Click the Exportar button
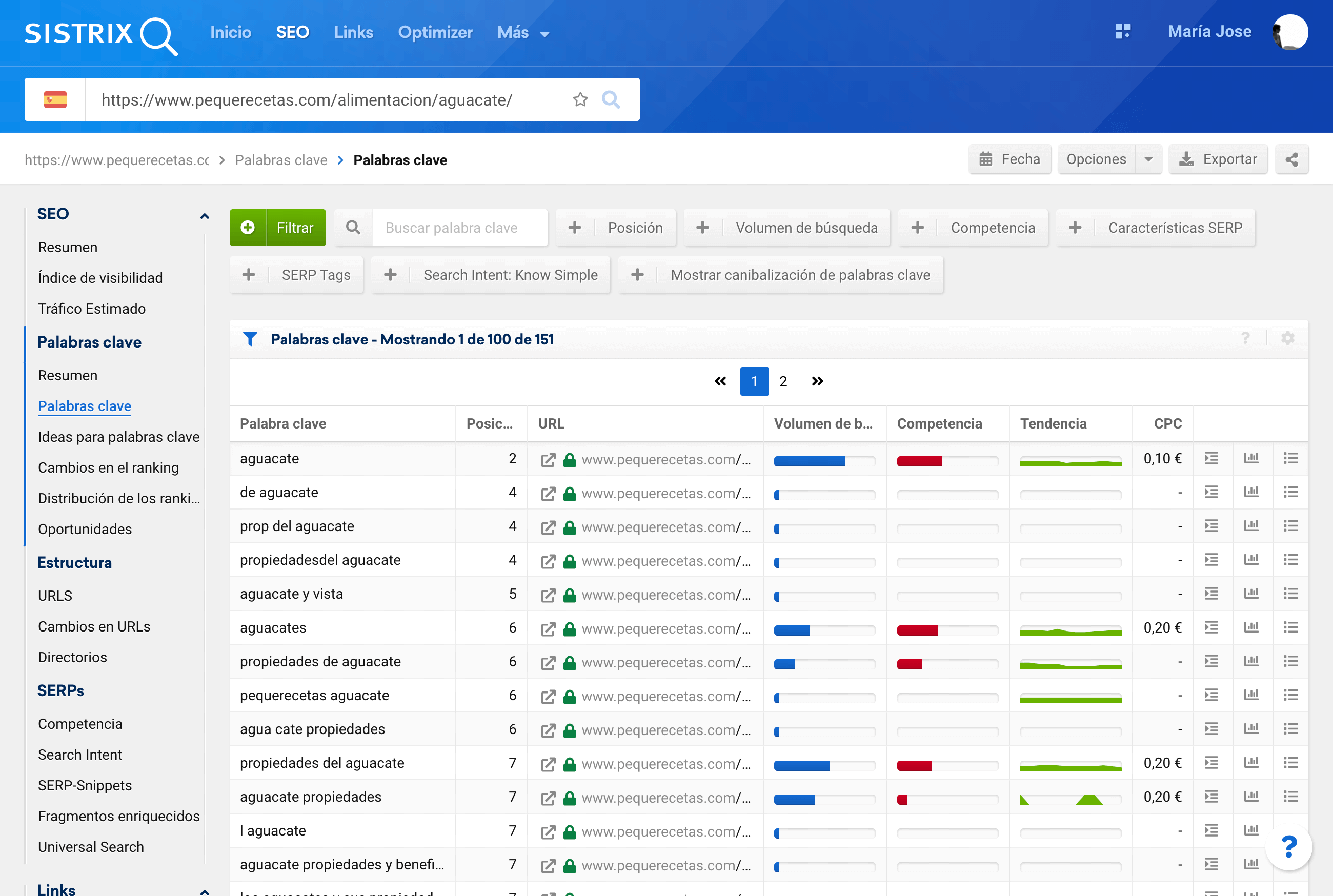The image size is (1333, 896). tap(1218, 159)
